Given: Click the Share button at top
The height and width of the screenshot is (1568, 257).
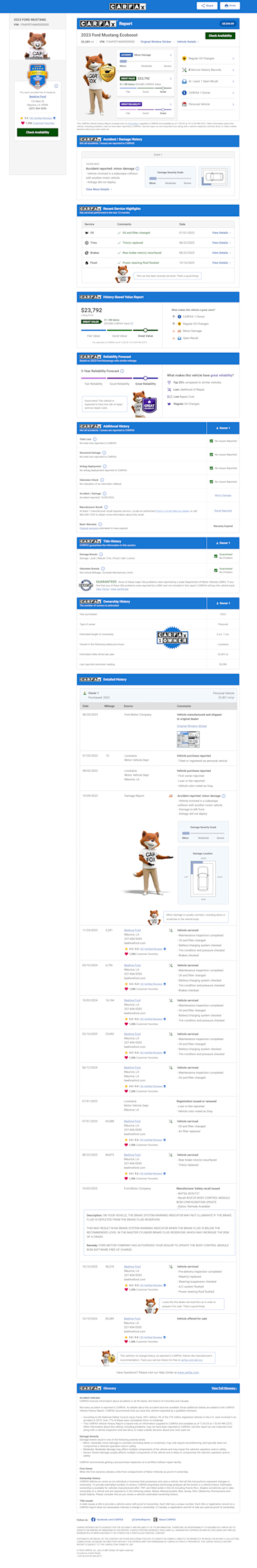Looking at the screenshot, I should click(207, 5).
